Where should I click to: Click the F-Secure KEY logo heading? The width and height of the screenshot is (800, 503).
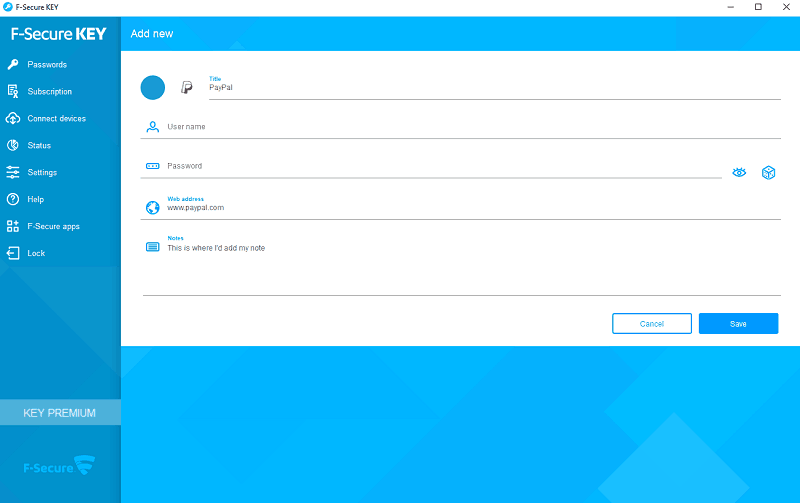(x=59, y=34)
